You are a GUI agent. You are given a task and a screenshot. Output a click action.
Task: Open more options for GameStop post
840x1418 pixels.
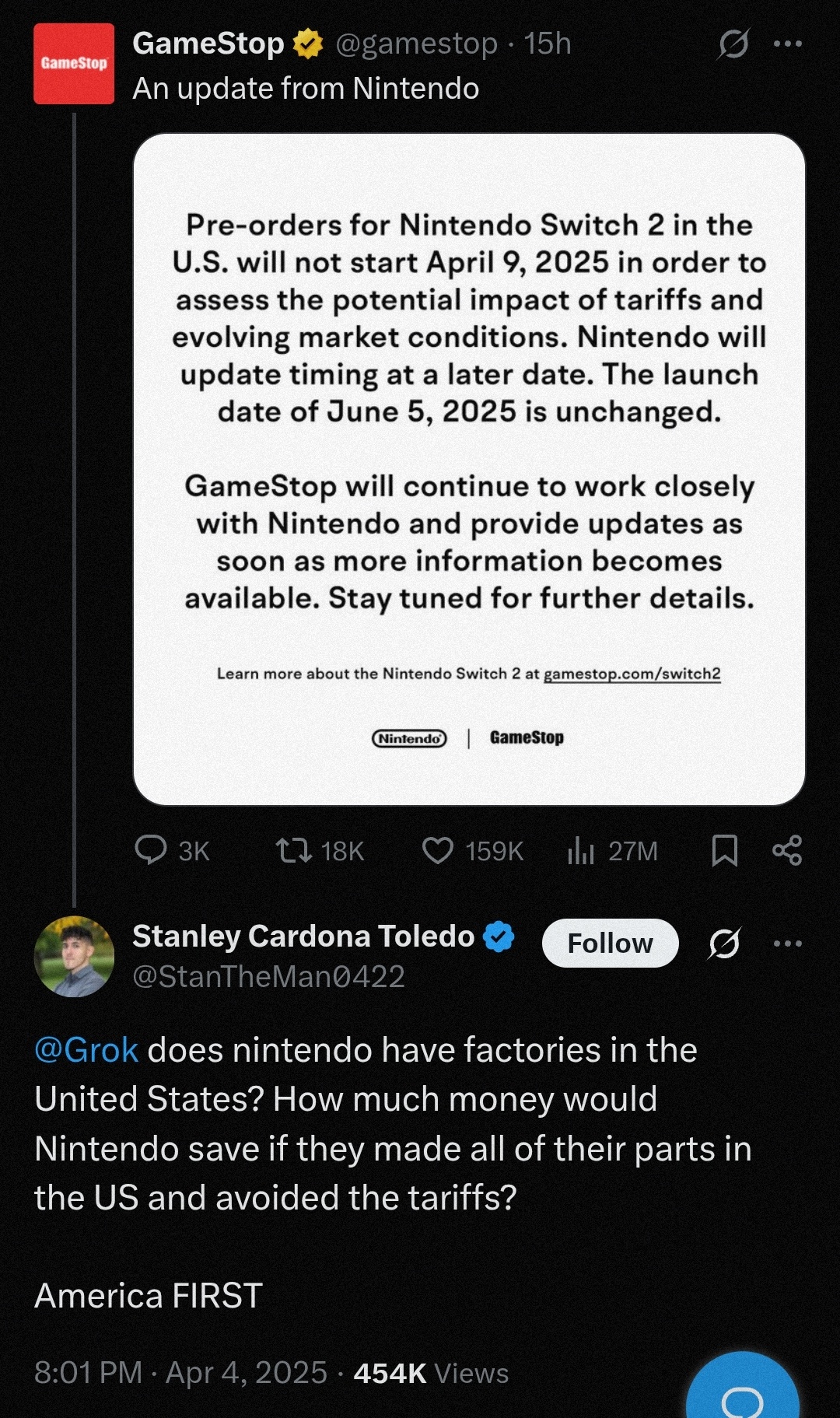pos(788,44)
